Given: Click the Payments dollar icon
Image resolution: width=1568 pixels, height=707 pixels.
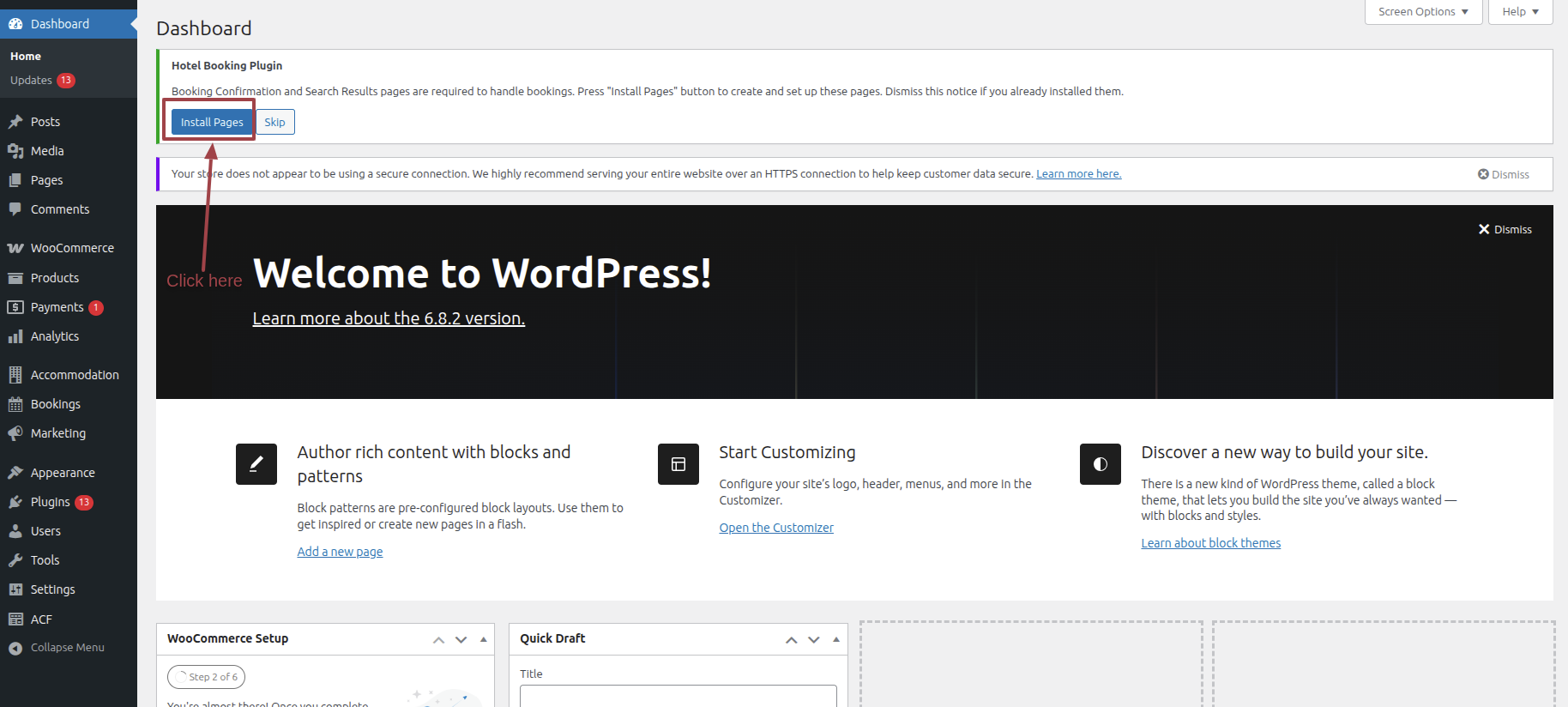Looking at the screenshot, I should [x=15, y=307].
